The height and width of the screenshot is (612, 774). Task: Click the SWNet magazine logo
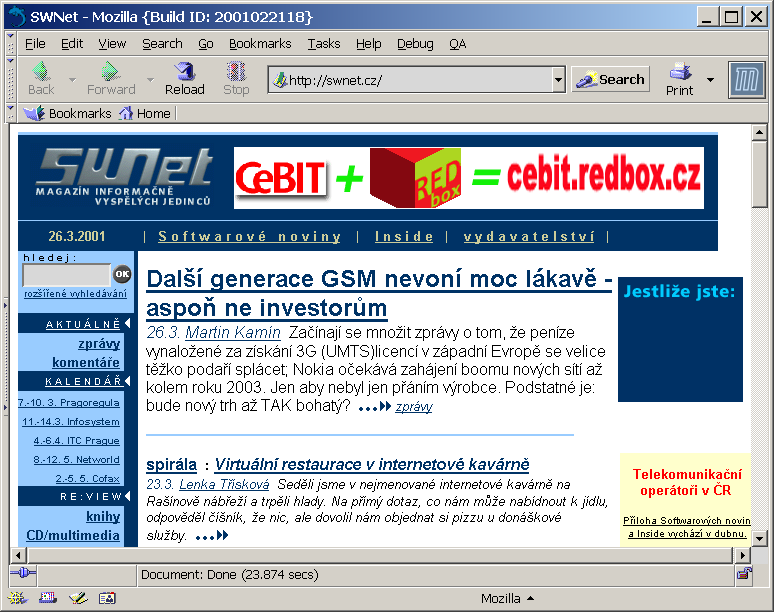[123, 176]
